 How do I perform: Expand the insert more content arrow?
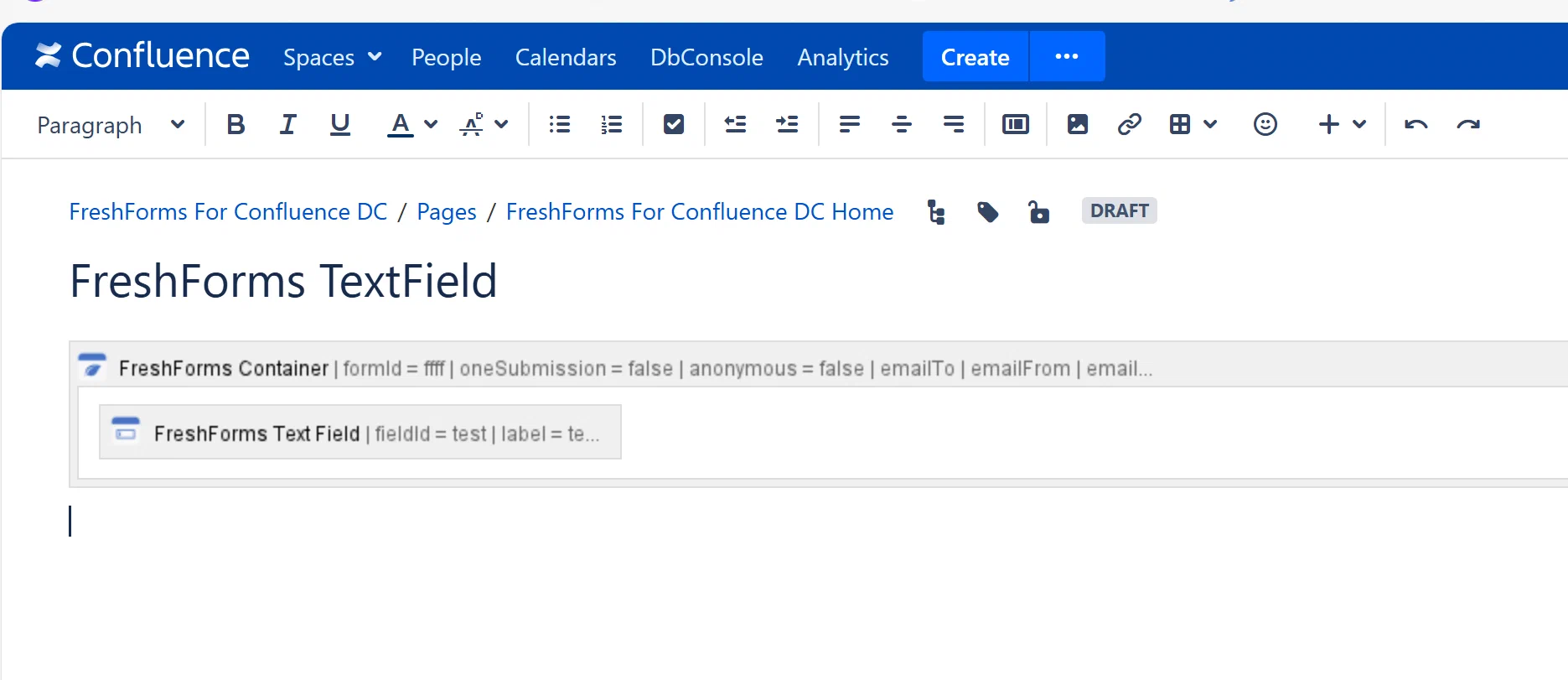click(x=1359, y=125)
